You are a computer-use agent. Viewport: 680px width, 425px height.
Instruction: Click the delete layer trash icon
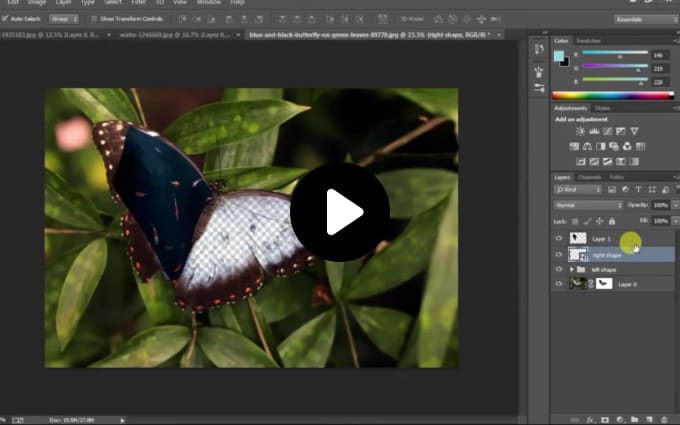point(664,420)
